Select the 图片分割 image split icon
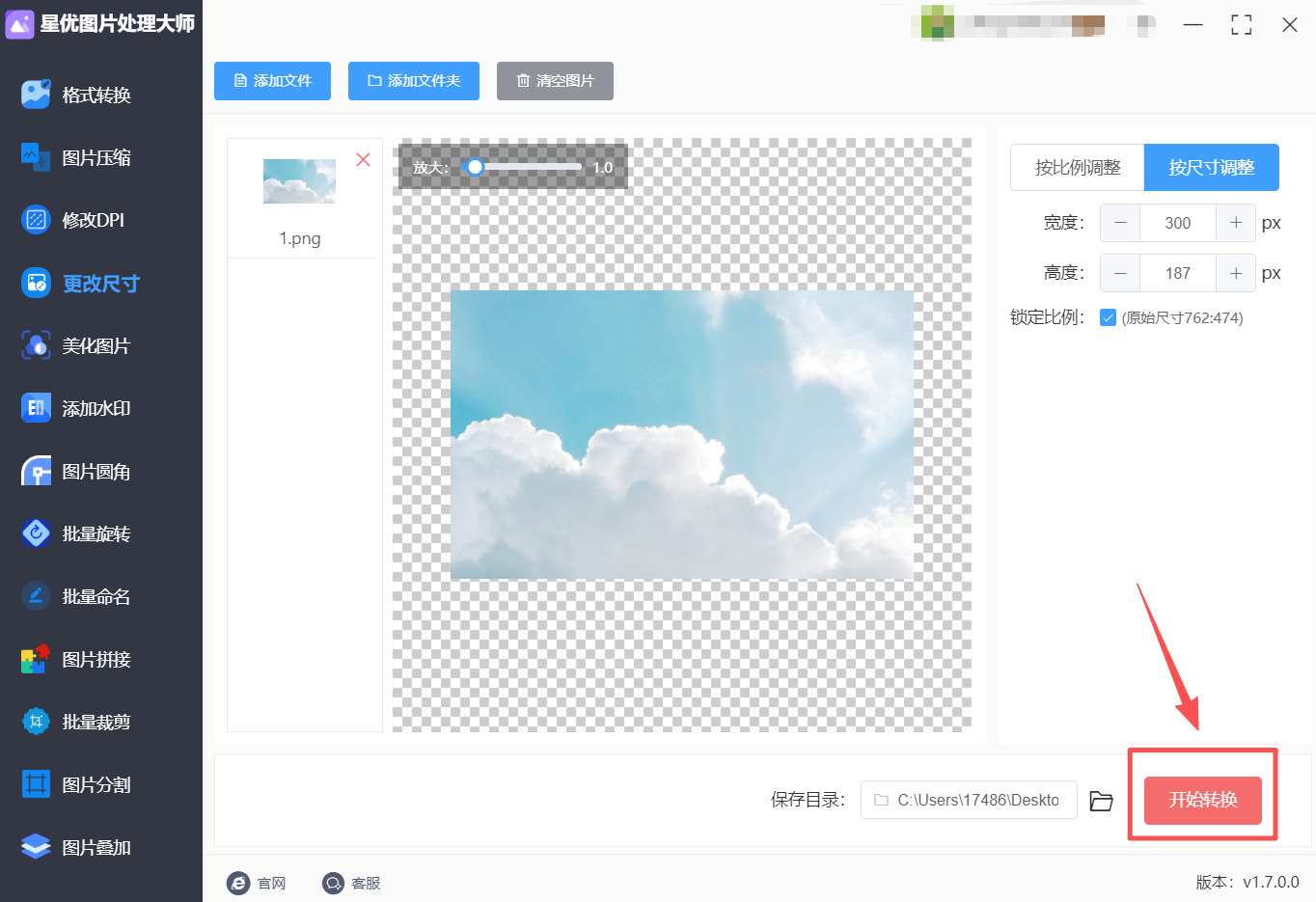The height and width of the screenshot is (902, 1316). coord(36,784)
